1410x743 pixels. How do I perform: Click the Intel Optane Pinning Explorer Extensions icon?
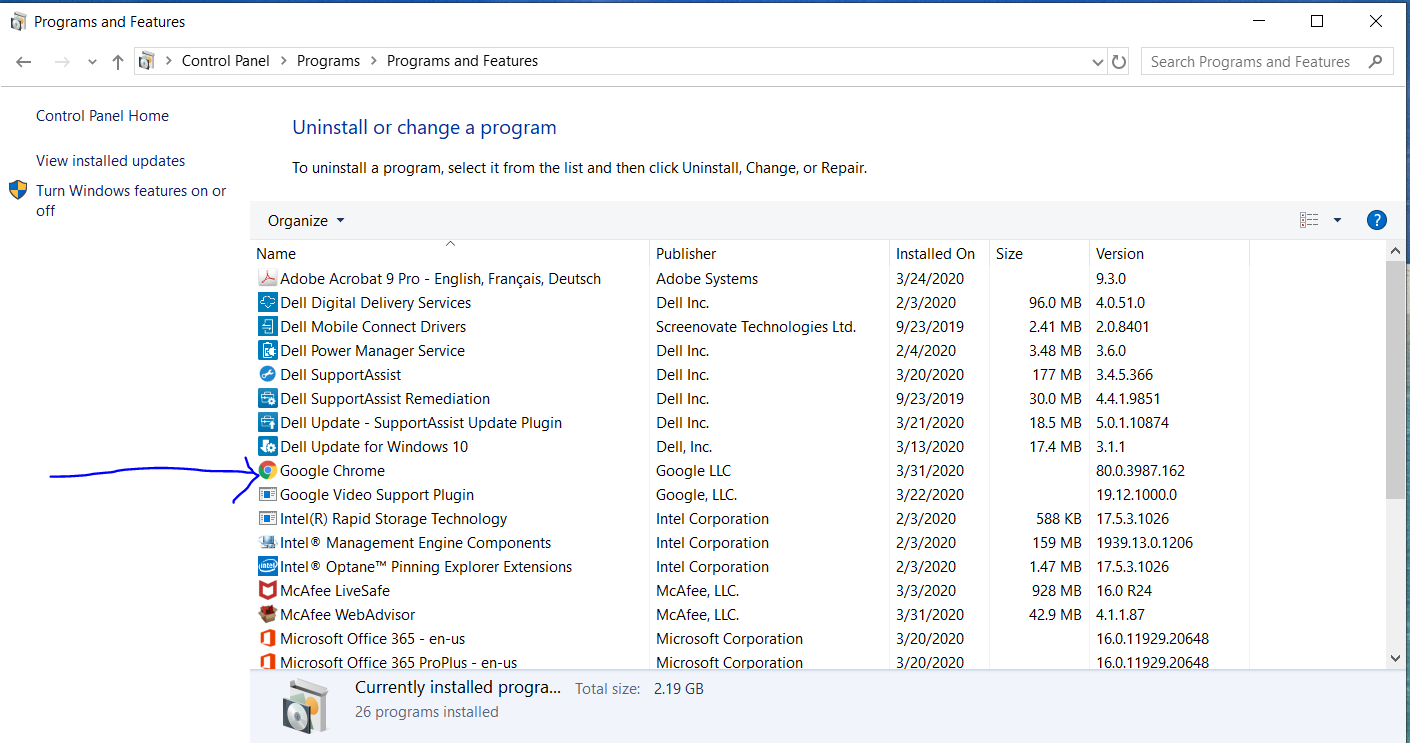click(267, 567)
